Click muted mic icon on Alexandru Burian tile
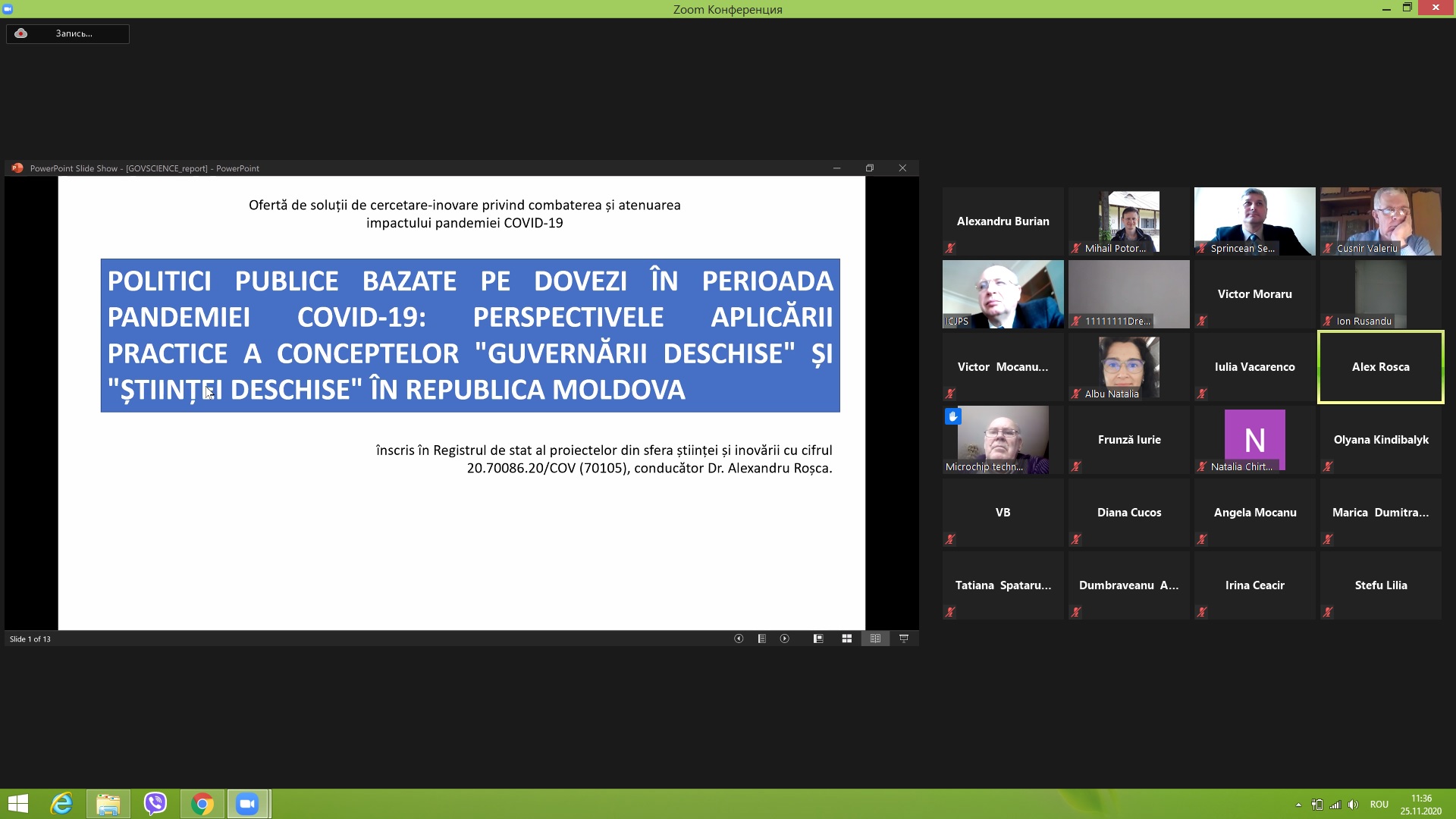 (950, 248)
